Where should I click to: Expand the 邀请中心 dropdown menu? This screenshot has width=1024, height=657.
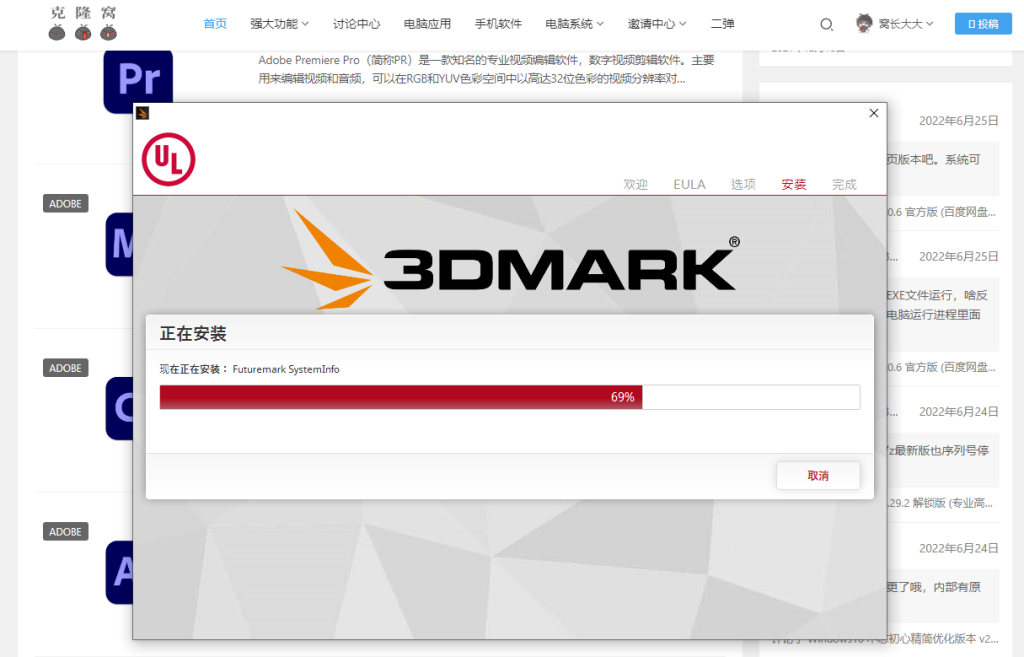pos(657,24)
